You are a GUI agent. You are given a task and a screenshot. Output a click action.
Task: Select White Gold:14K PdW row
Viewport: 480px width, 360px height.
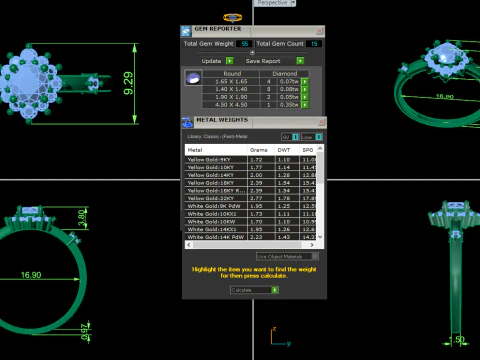(251, 237)
